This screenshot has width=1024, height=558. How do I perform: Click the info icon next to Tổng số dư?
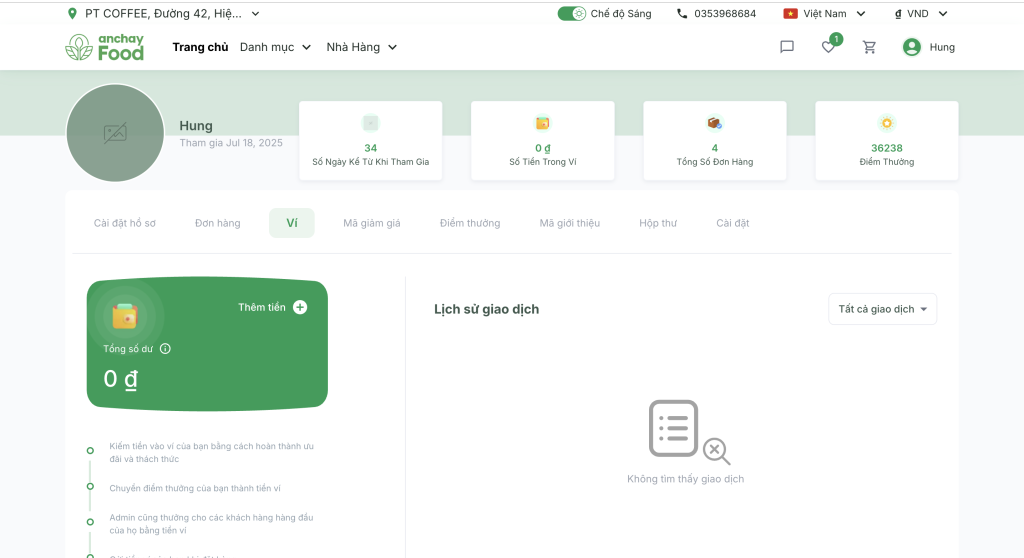click(x=165, y=349)
